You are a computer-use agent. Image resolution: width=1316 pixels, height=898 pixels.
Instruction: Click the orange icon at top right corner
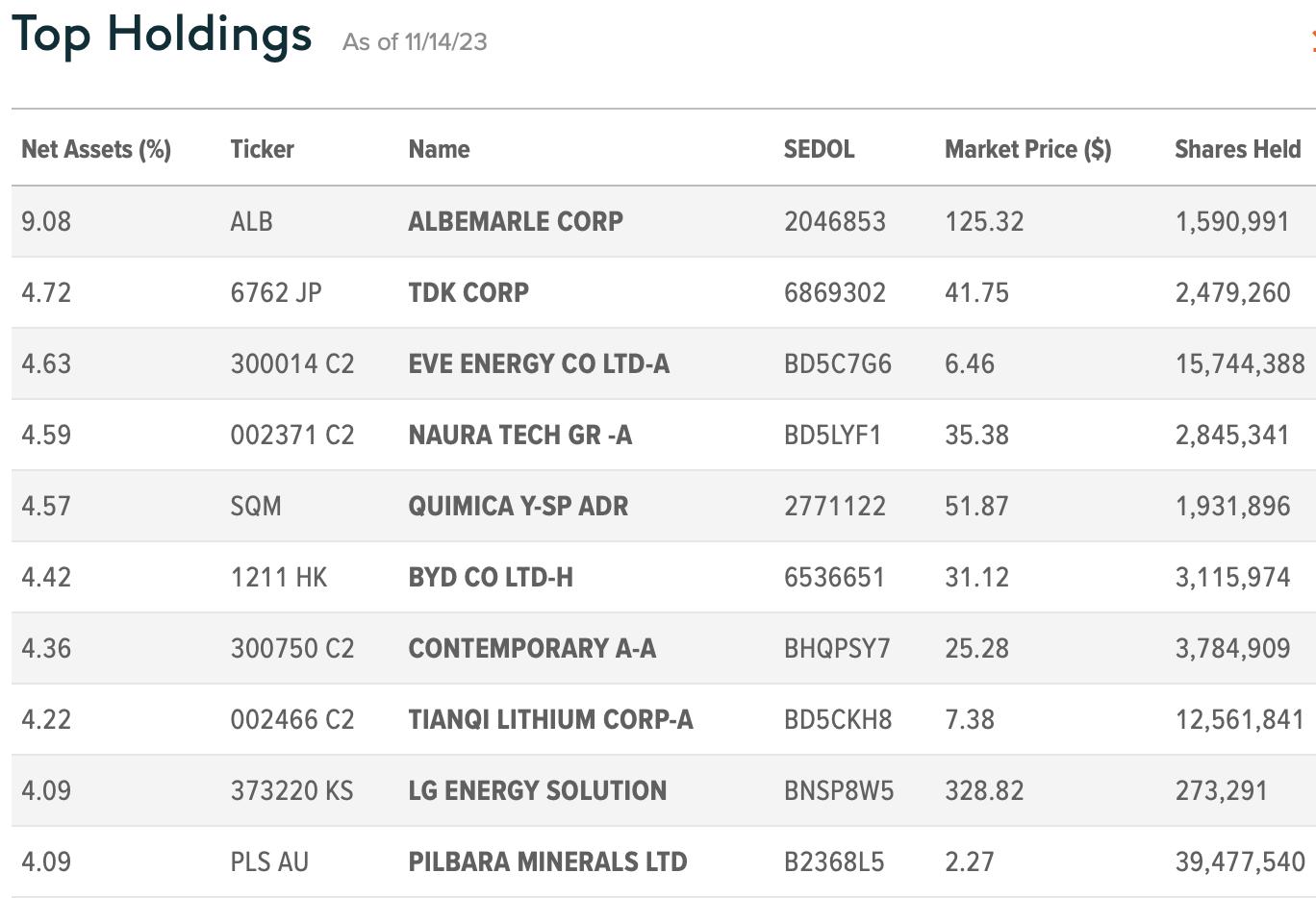click(1312, 40)
